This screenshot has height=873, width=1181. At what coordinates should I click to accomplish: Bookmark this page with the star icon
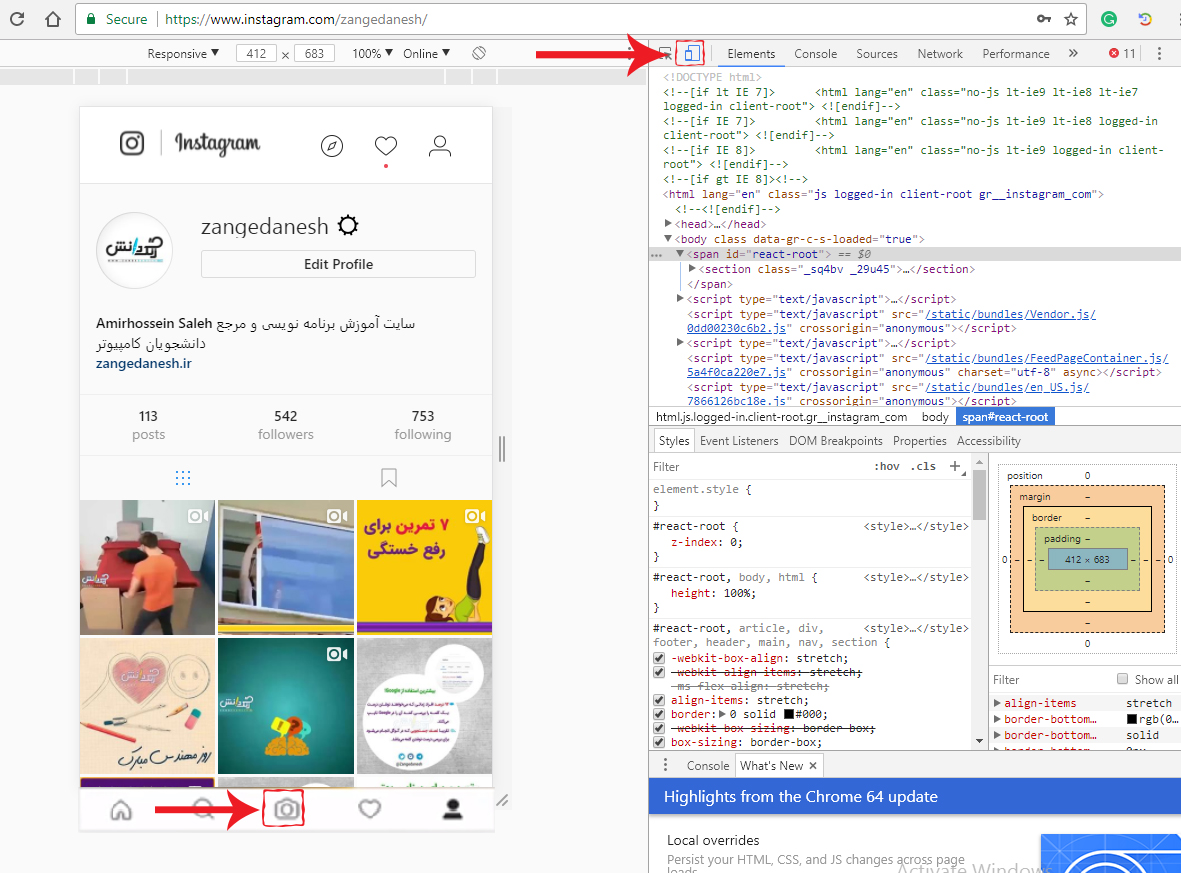coord(1071,19)
